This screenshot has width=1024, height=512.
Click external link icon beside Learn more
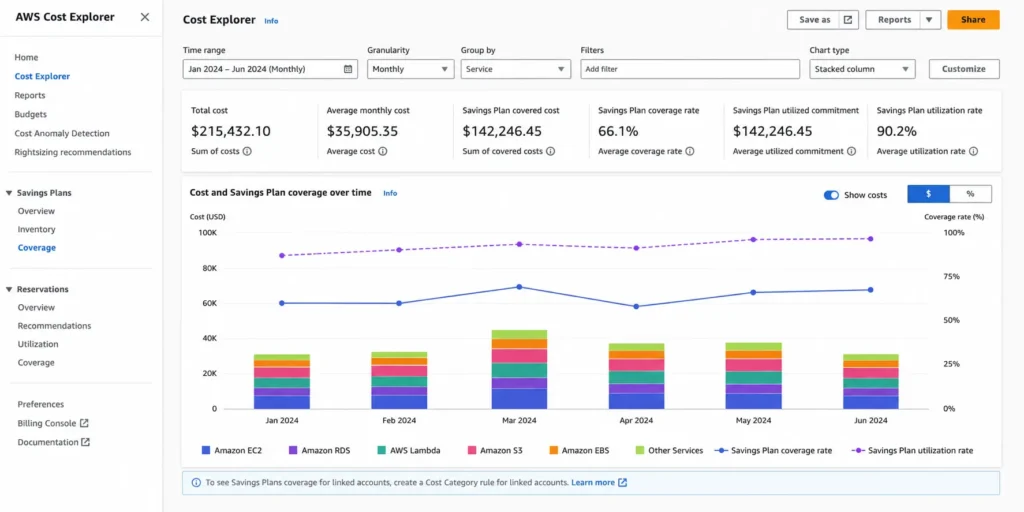pos(622,483)
